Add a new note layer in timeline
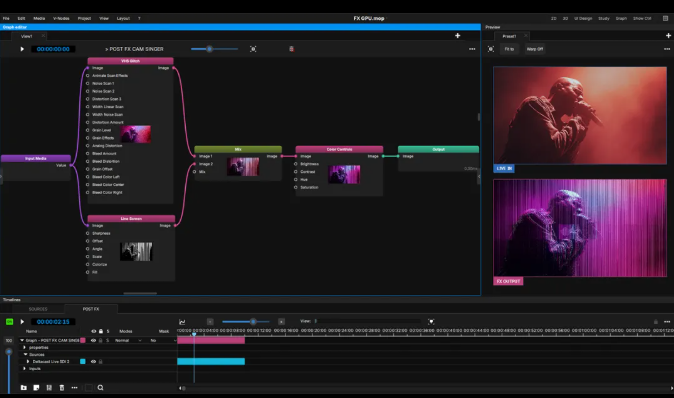Screen dimensions: 674x398 (x=36, y=388)
